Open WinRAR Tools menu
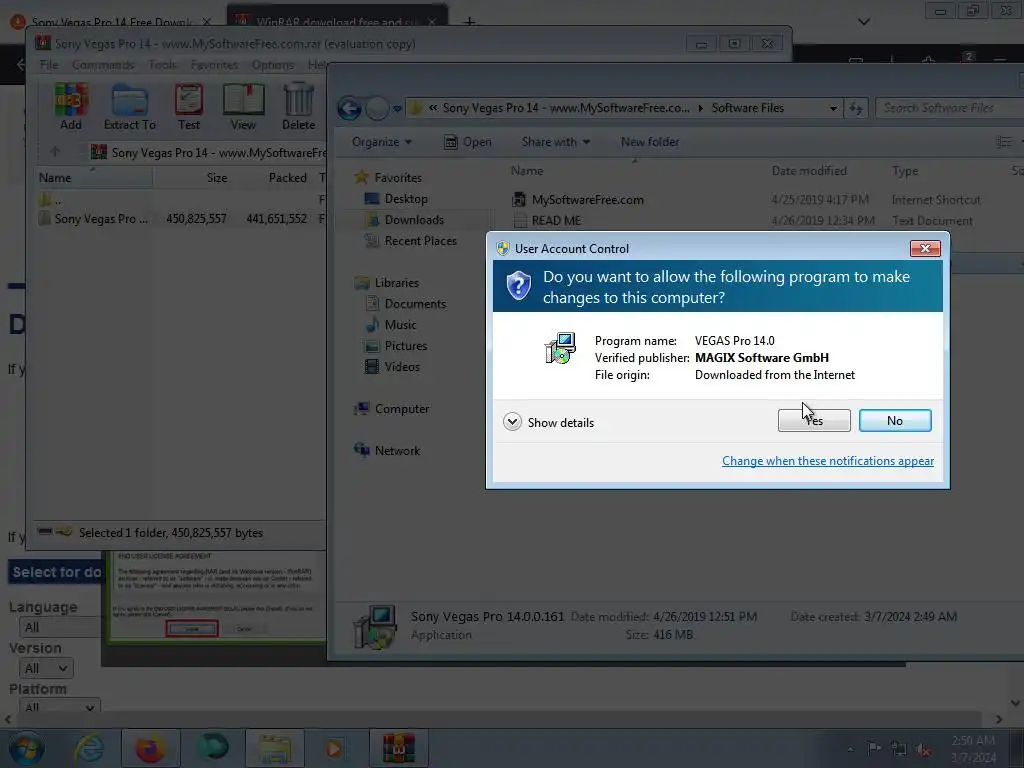The image size is (1024, 768). pyautogui.click(x=162, y=65)
